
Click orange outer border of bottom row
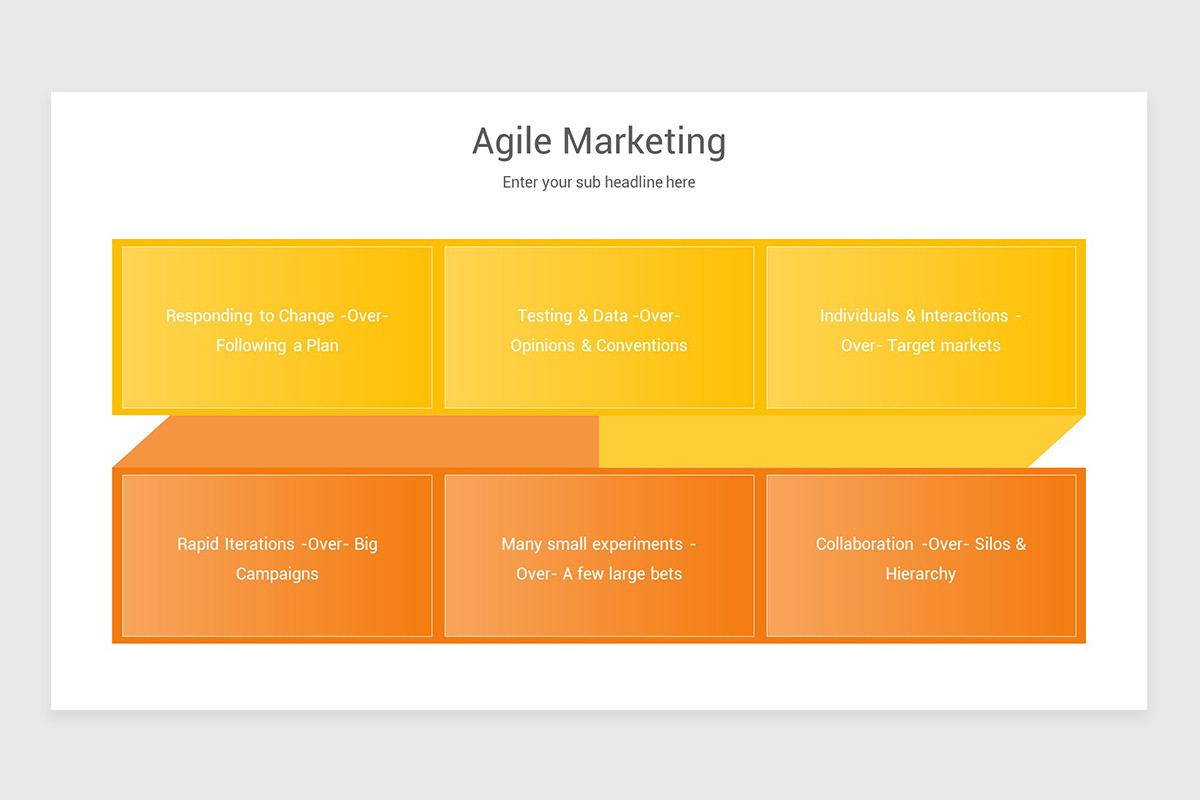[x=599, y=640]
